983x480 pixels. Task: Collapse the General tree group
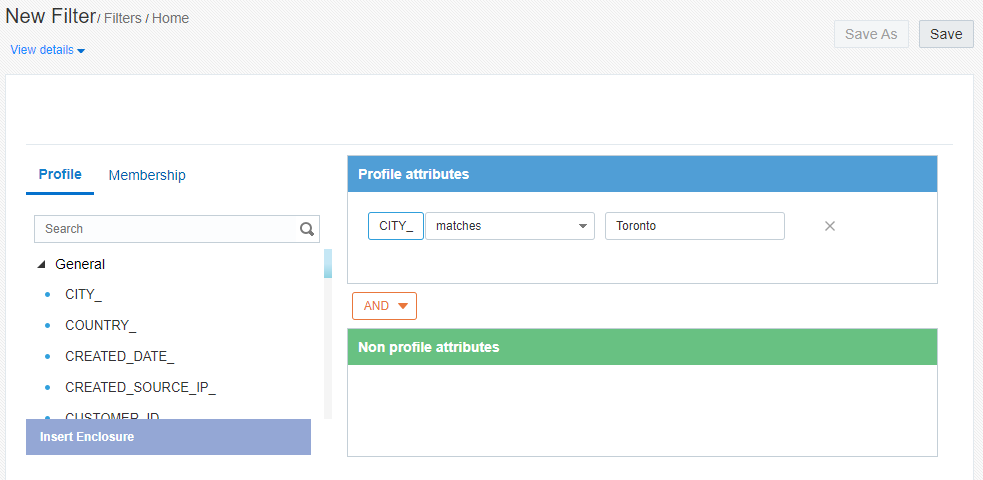pos(41,265)
